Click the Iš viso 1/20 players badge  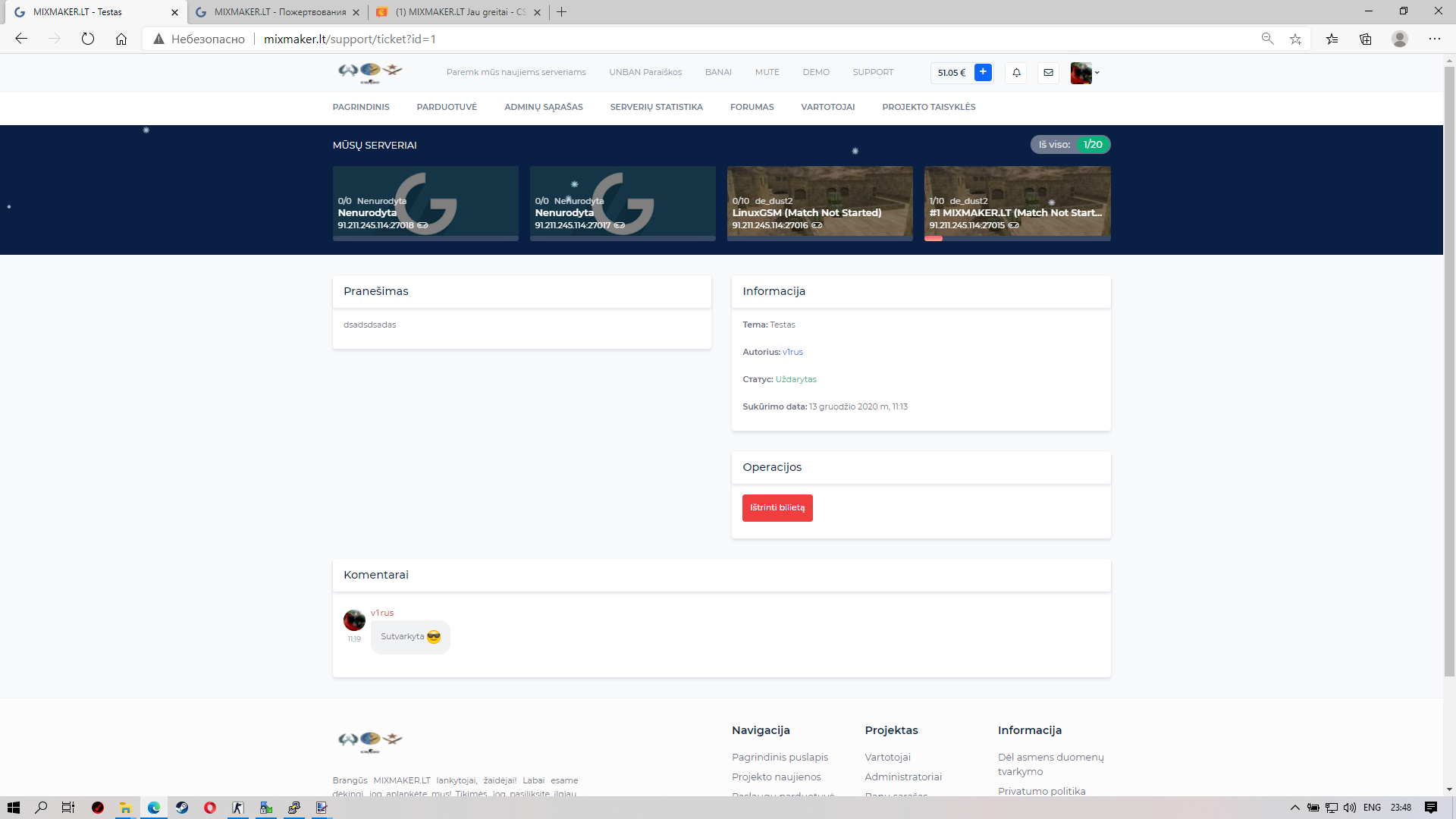coord(1070,144)
